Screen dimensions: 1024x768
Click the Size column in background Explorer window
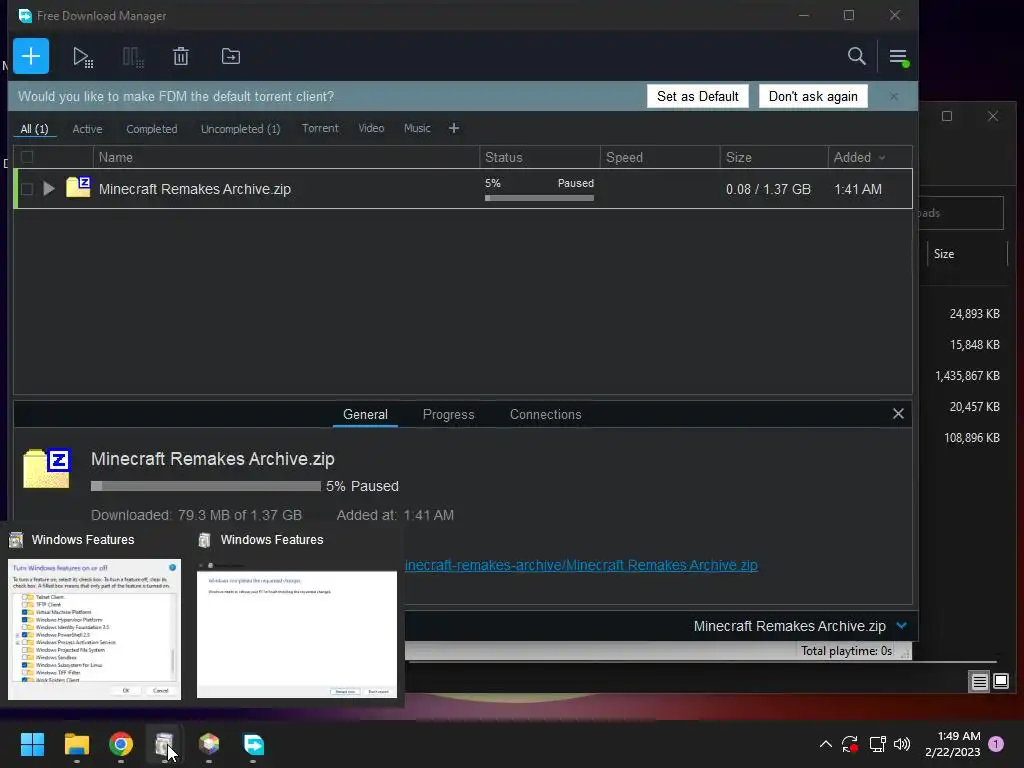point(966,254)
